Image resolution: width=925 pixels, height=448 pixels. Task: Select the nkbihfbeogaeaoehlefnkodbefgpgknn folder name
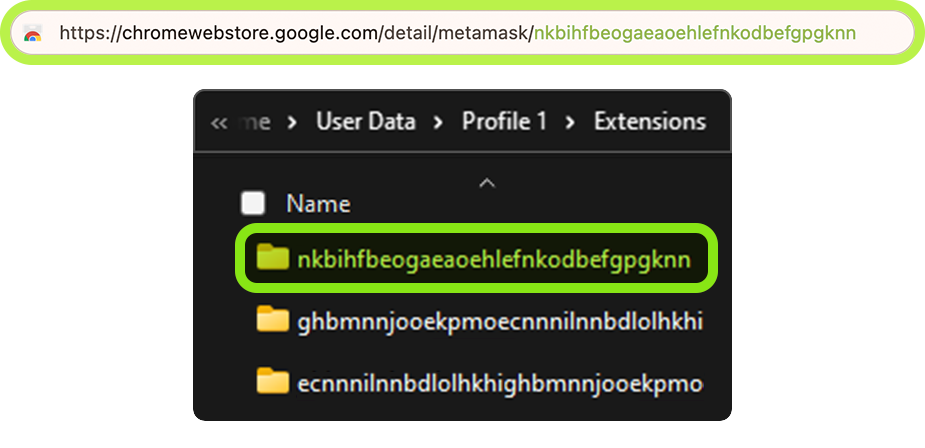[494, 260]
